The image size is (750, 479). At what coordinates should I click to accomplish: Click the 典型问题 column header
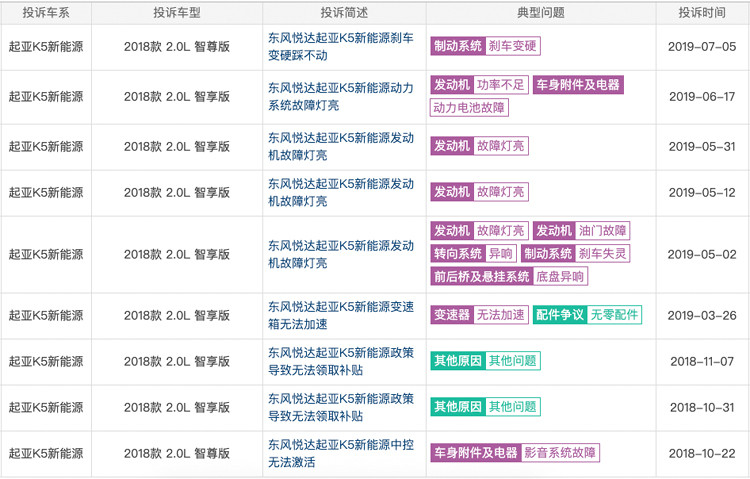point(541,13)
